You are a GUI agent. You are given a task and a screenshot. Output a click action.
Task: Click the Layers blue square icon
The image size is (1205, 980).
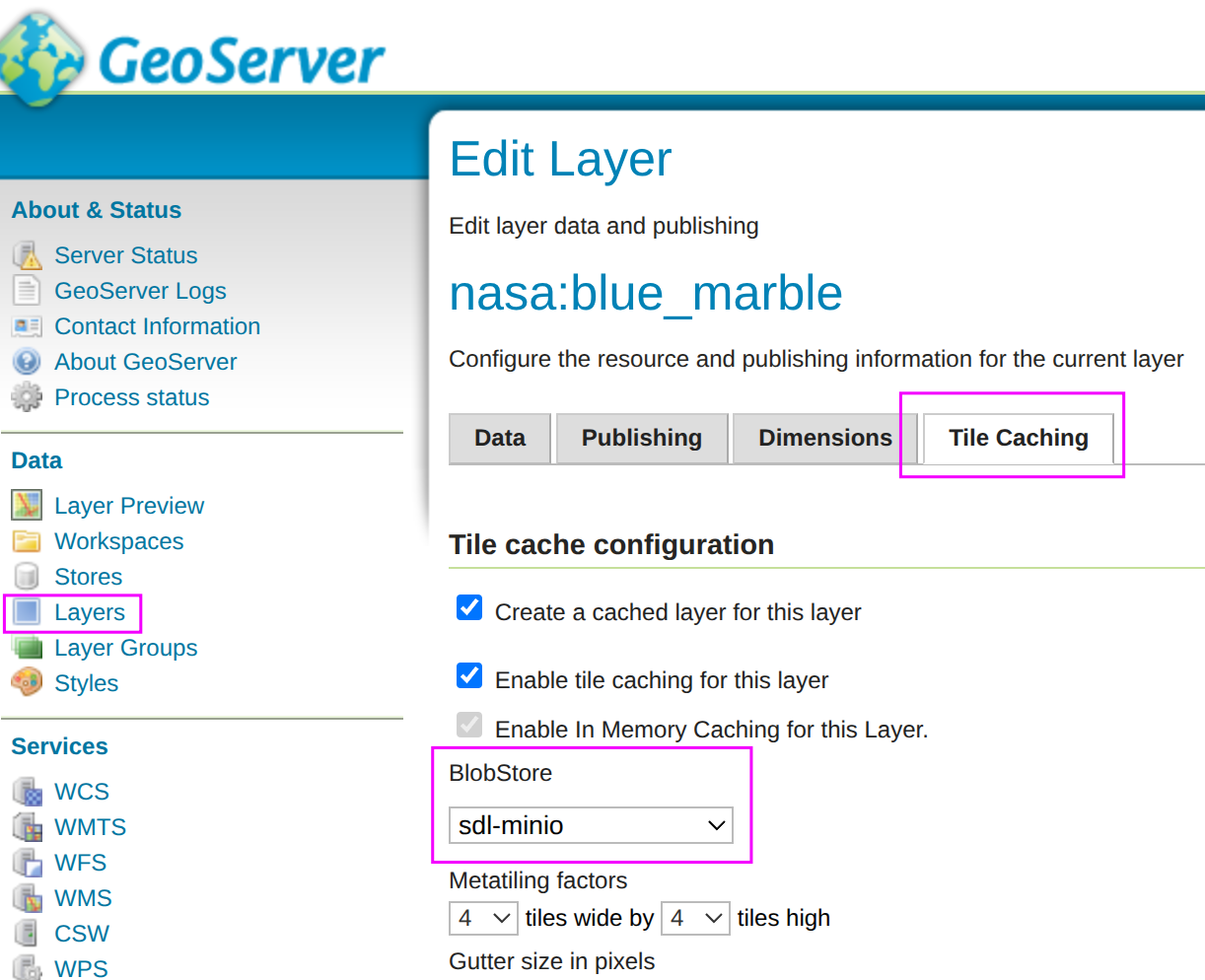[27, 612]
